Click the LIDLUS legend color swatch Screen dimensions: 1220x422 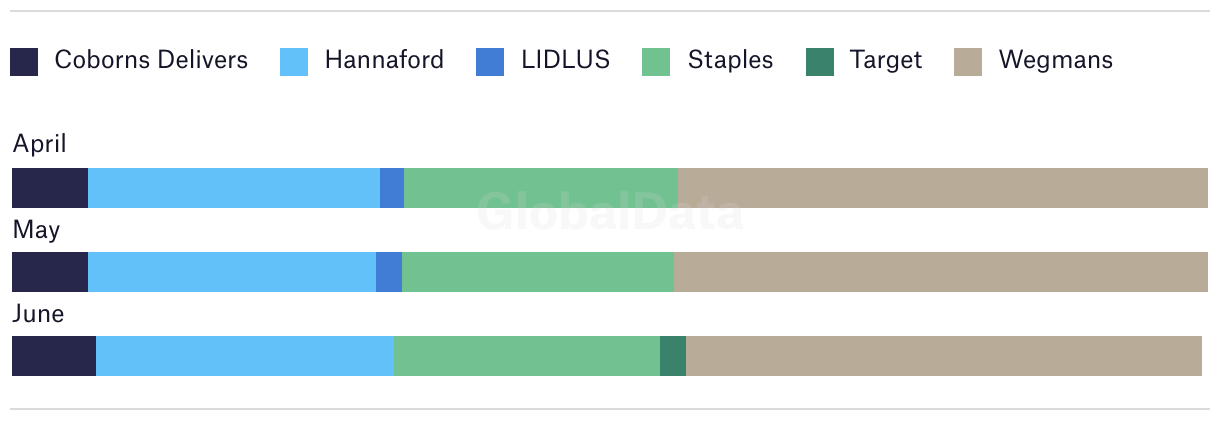pyautogui.click(x=491, y=61)
